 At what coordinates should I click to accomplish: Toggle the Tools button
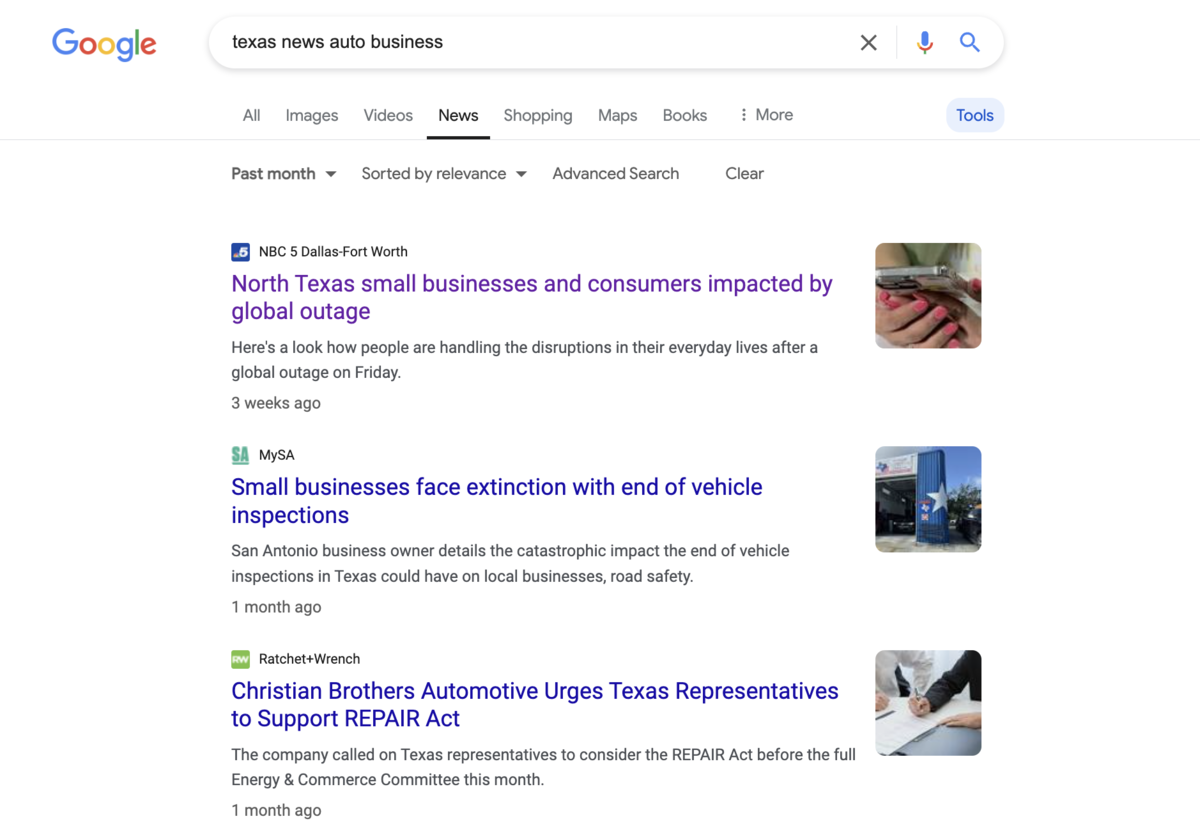pos(974,116)
